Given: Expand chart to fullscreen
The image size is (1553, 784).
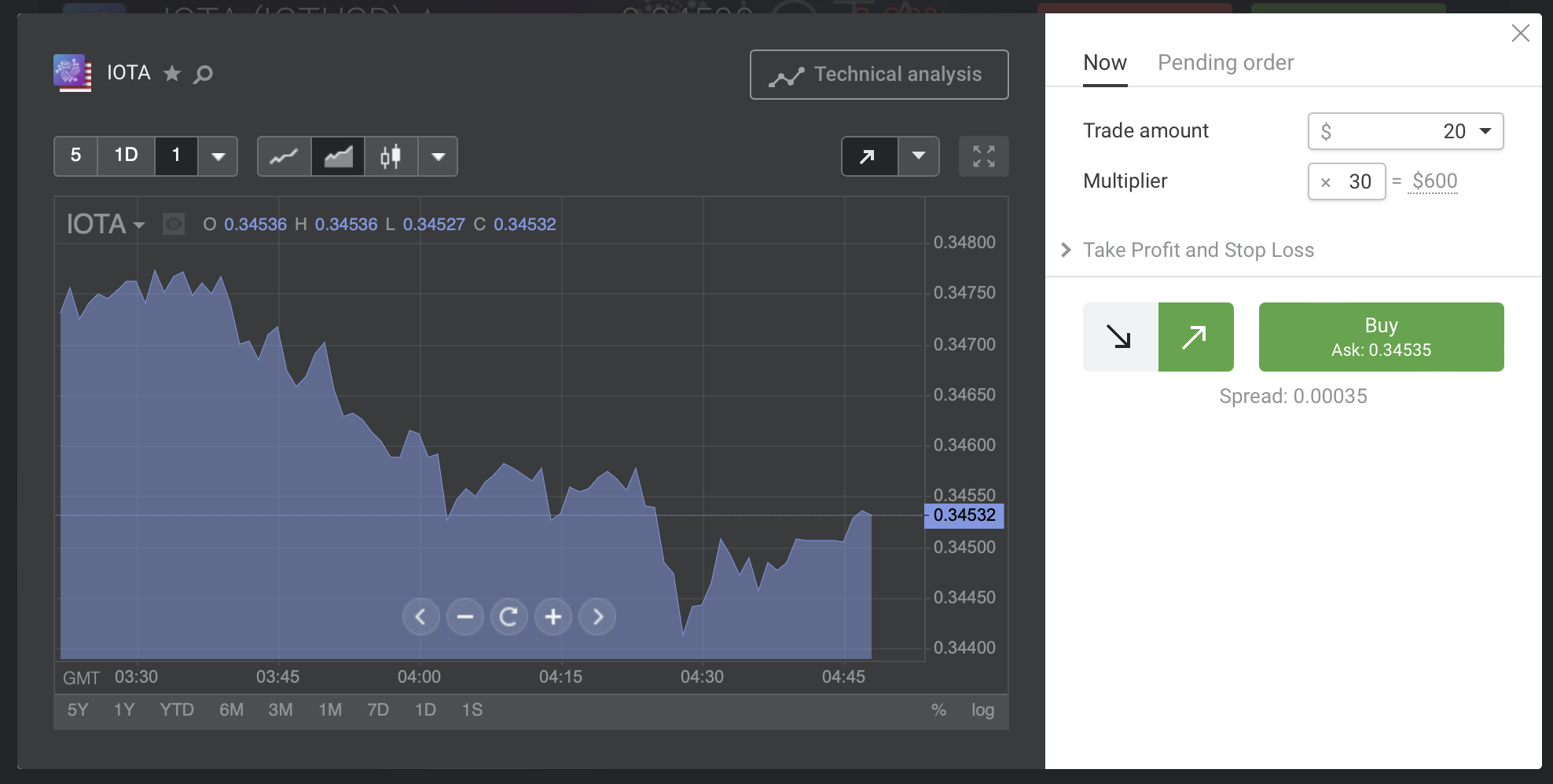Looking at the screenshot, I should pyautogui.click(x=984, y=156).
